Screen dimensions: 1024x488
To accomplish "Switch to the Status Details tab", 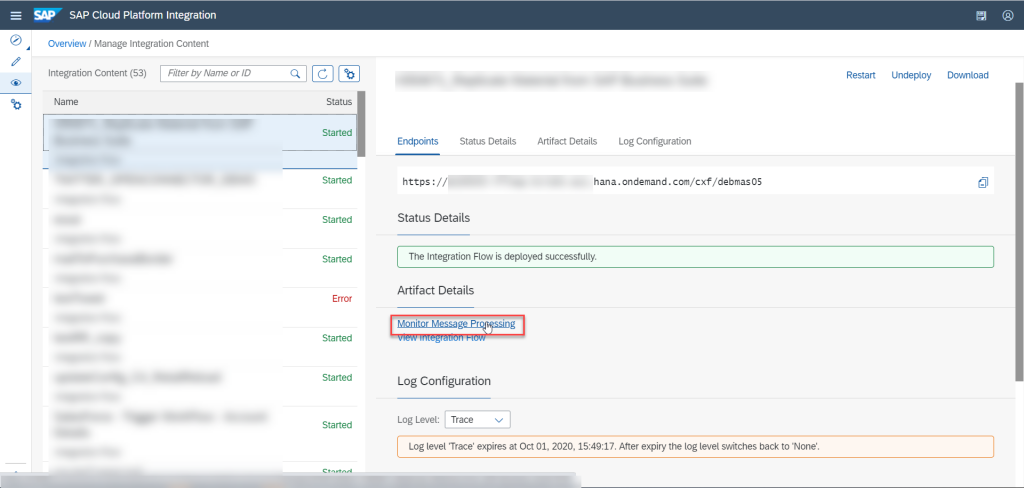I will coord(488,141).
